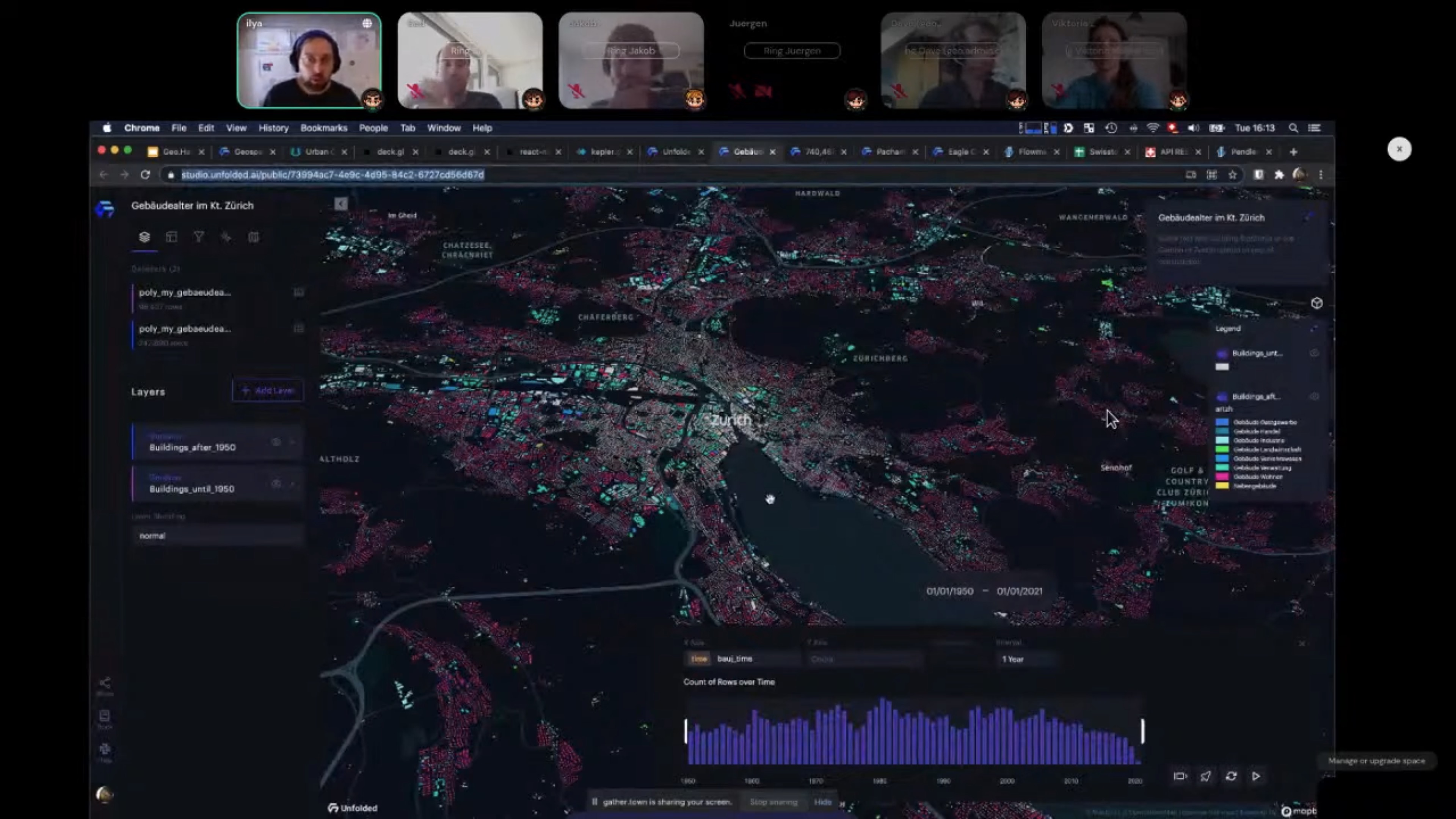
Task: Click the yellow Nebengebäude legend swatch
Action: click(1222, 485)
